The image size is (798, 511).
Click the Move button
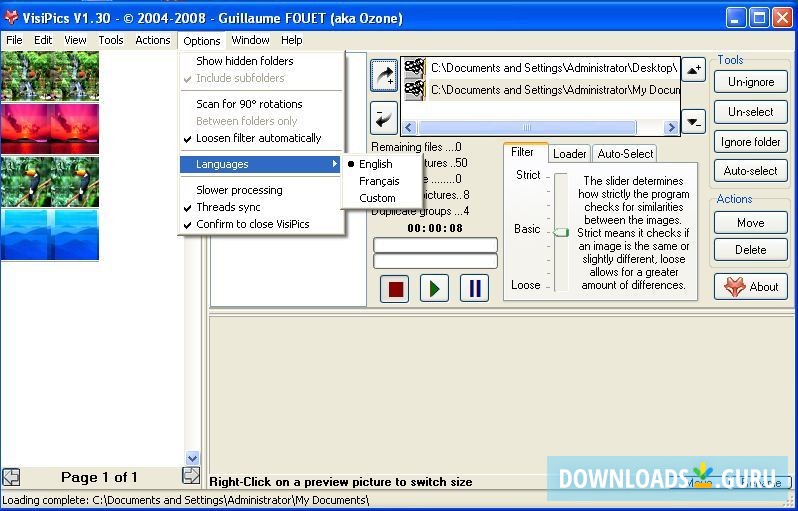pos(751,223)
